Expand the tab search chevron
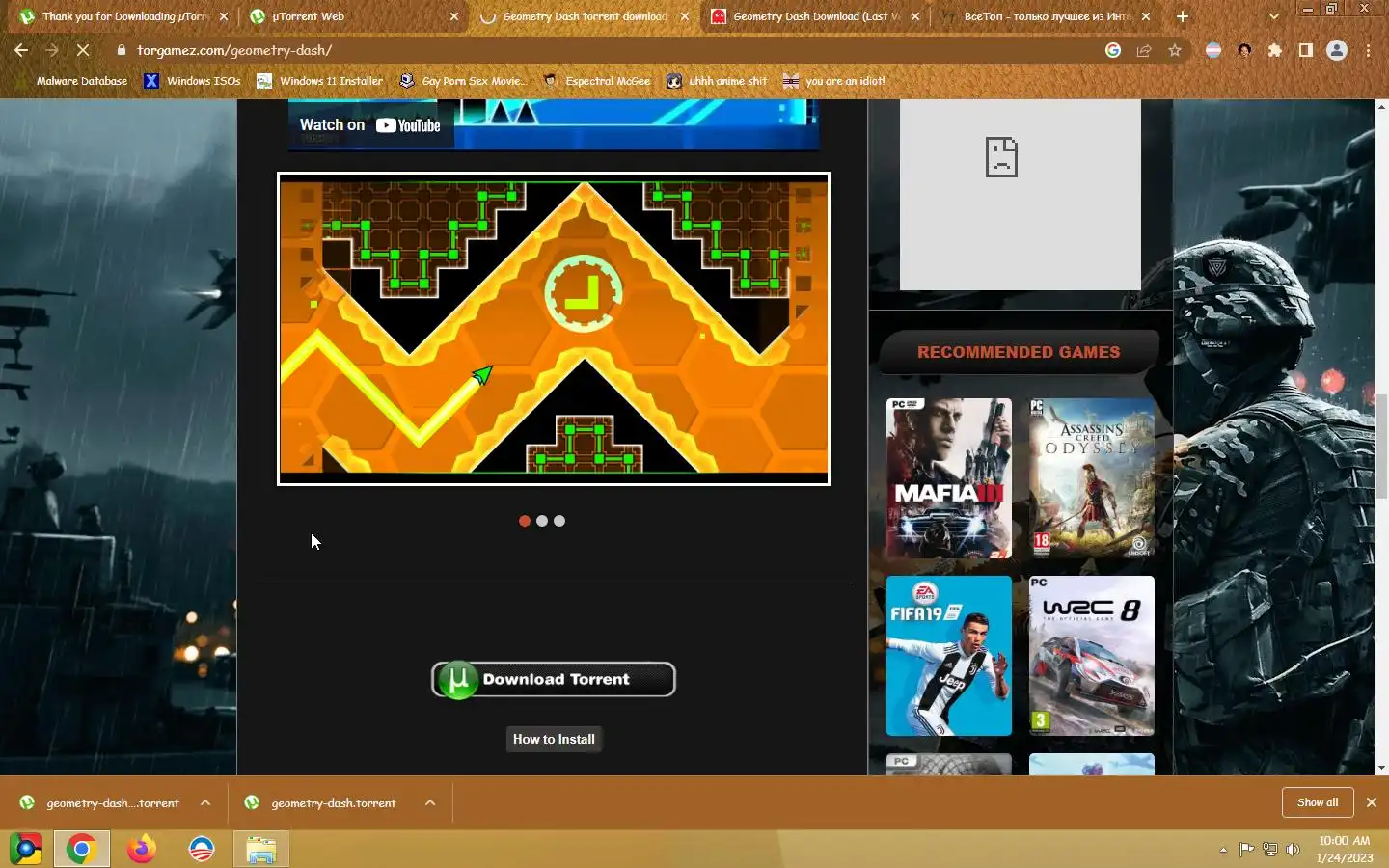The height and width of the screenshot is (868, 1389). pos(1274,16)
